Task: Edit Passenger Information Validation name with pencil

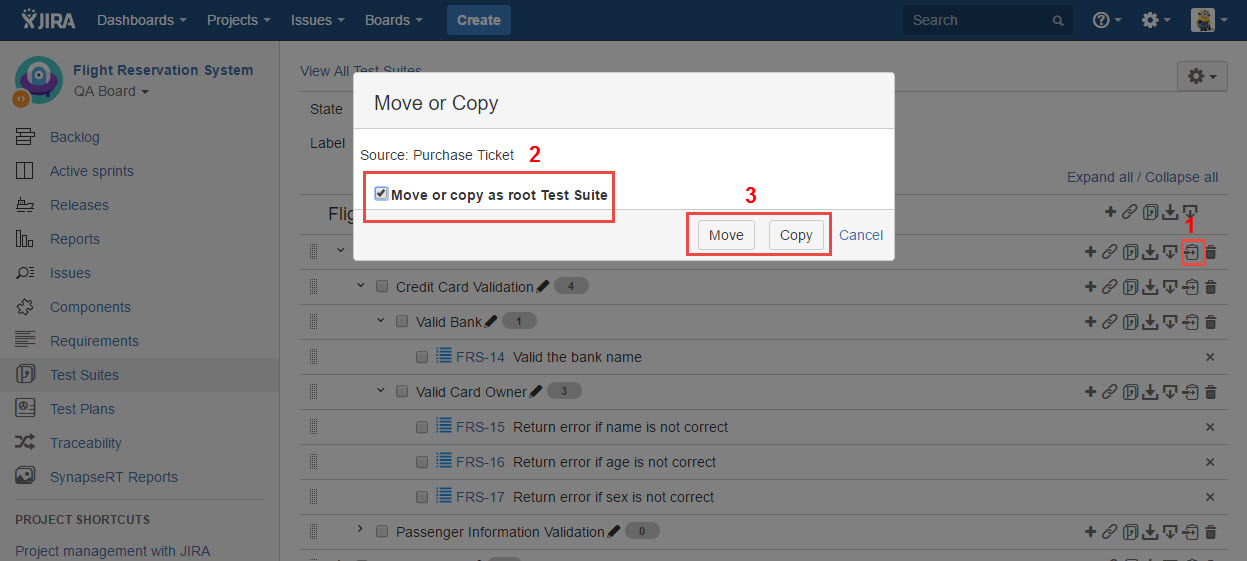Action: tap(614, 532)
